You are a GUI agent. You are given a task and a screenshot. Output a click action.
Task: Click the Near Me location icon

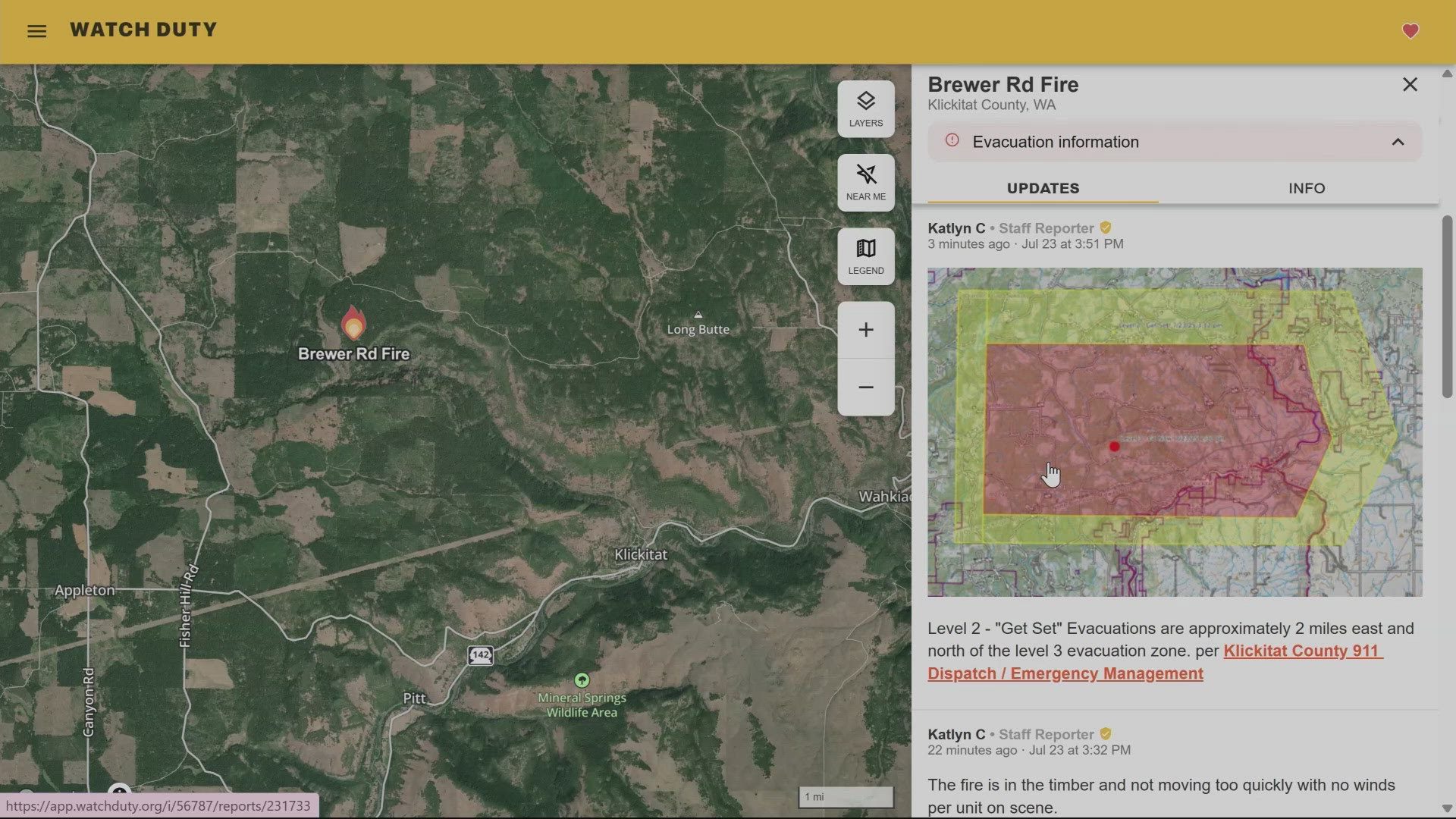point(865,182)
